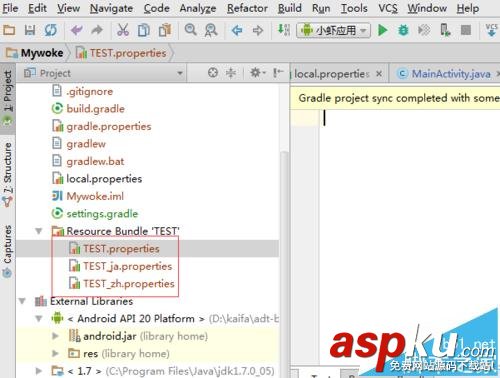Collapse the Resource Bundle 'TEST' node
The image size is (500, 378).
tap(39, 231)
